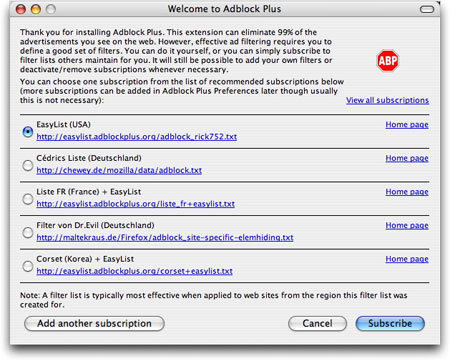
Task: Open the View all subscriptions link
Action: [x=387, y=100]
